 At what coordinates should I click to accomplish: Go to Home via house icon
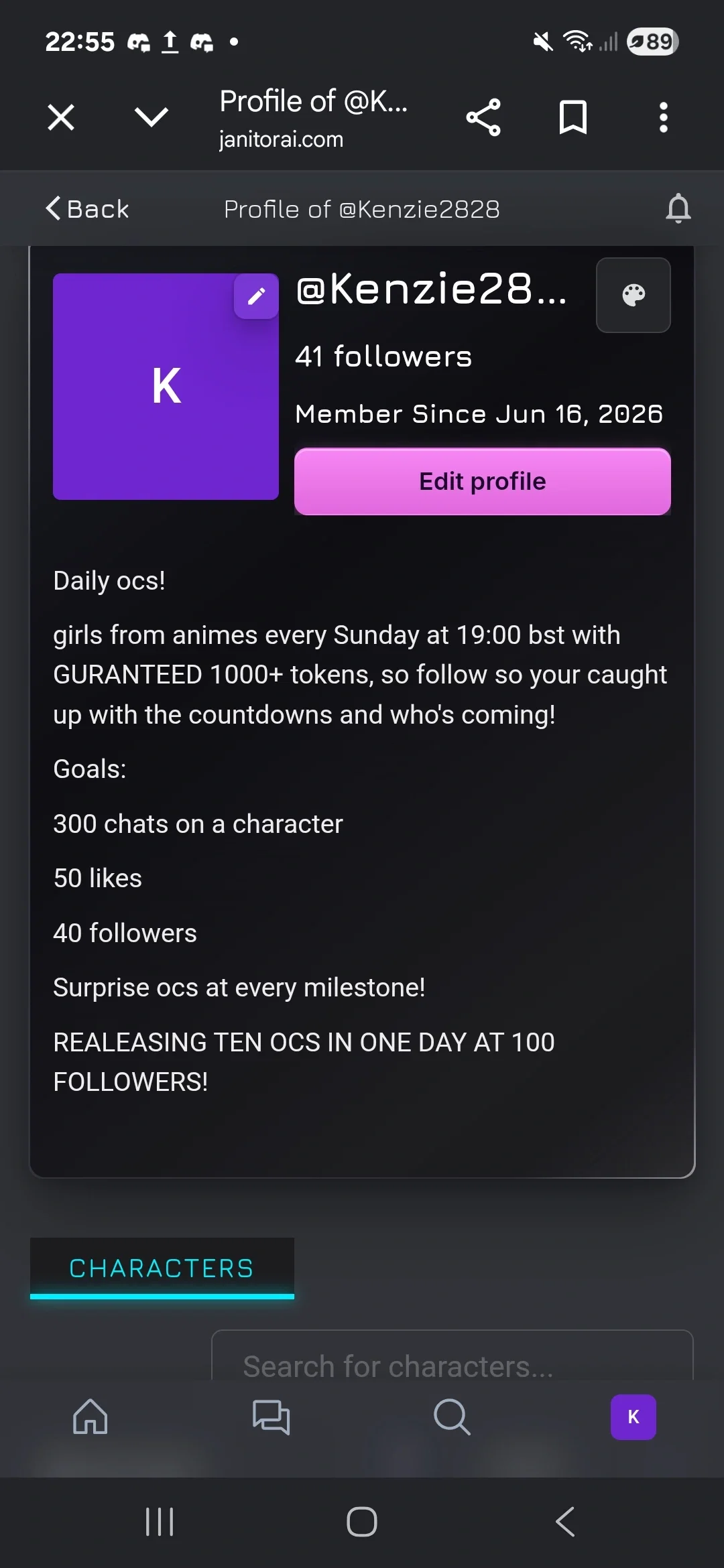pyautogui.click(x=90, y=1417)
